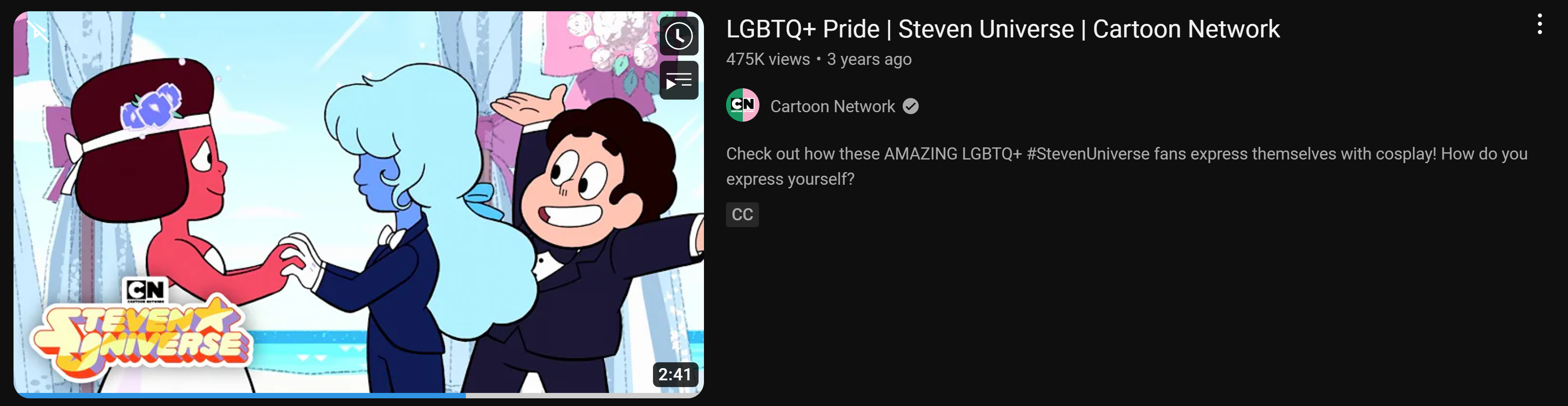
Task: Click the '3 years ago' upload date
Action: pyautogui.click(x=869, y=59)
